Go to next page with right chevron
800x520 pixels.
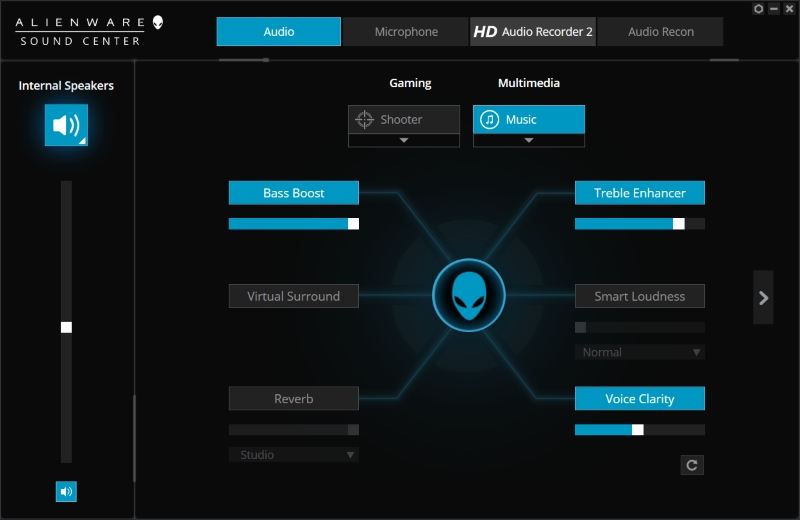(x=763, y=297)
